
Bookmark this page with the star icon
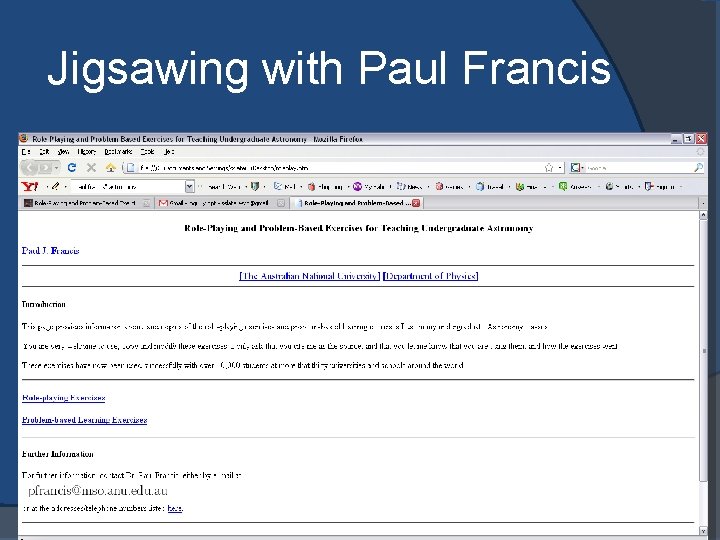[x=549, y=168]
